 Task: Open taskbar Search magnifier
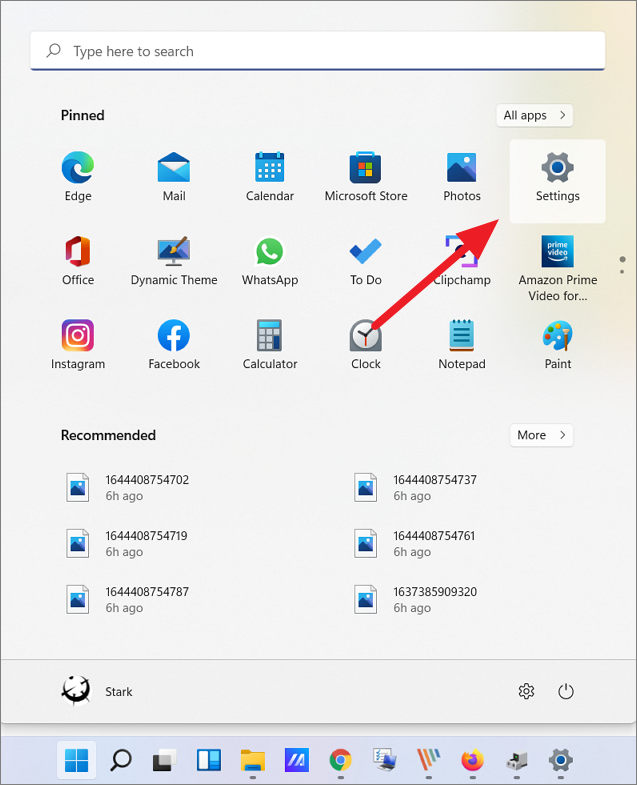point(121,760)
